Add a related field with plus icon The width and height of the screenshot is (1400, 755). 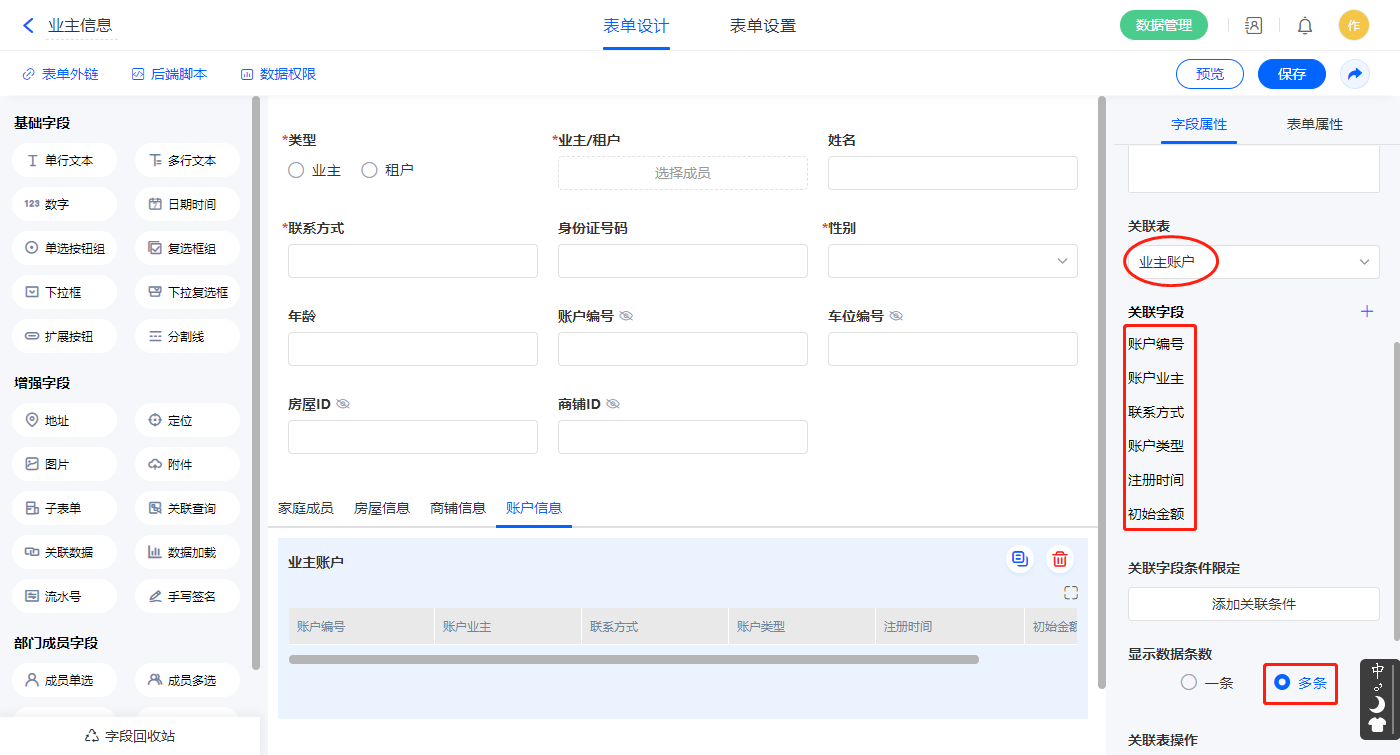pyautogui.click(x=1367, y=312)
